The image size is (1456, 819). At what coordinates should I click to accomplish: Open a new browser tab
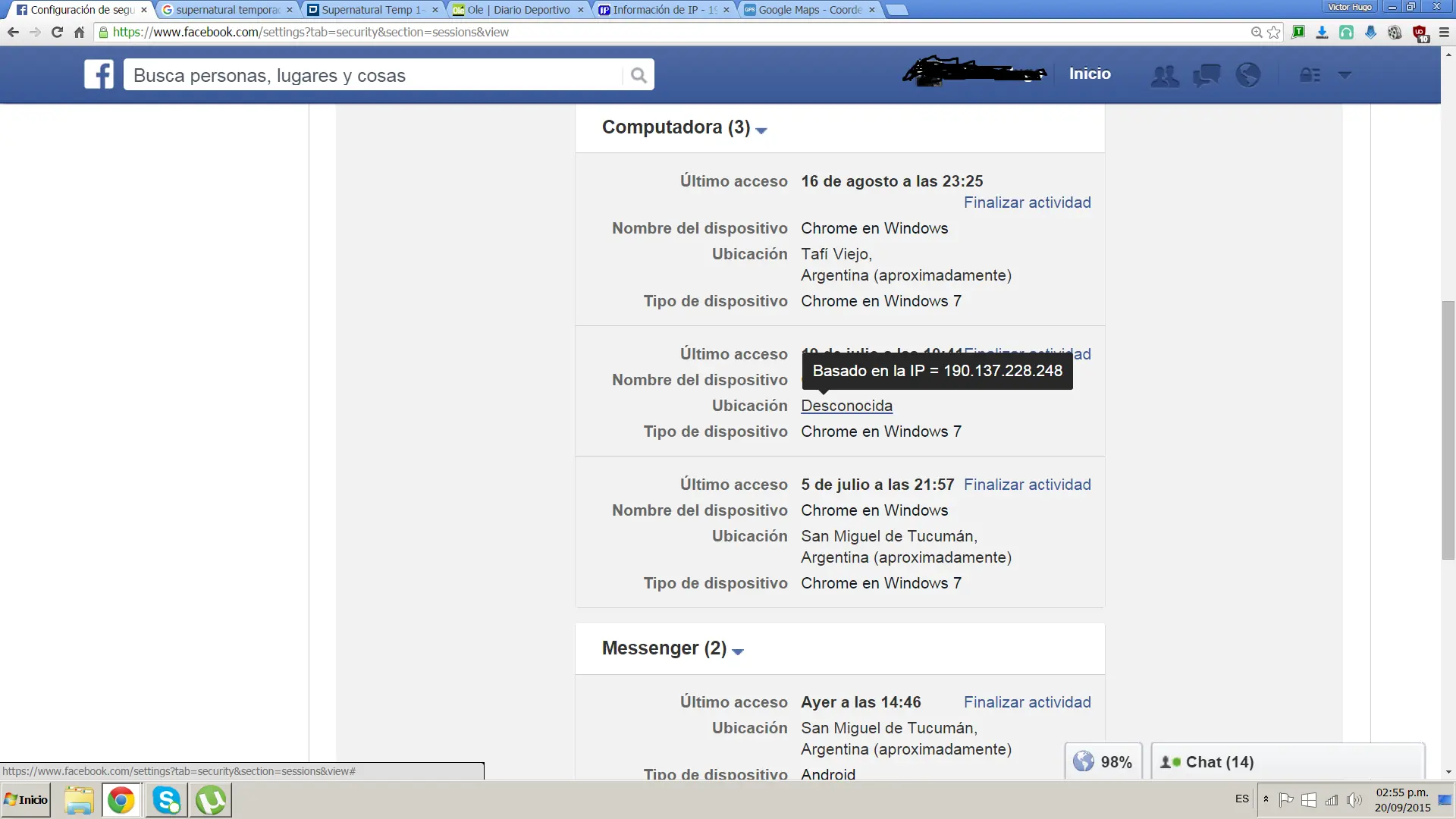[896, 10]
